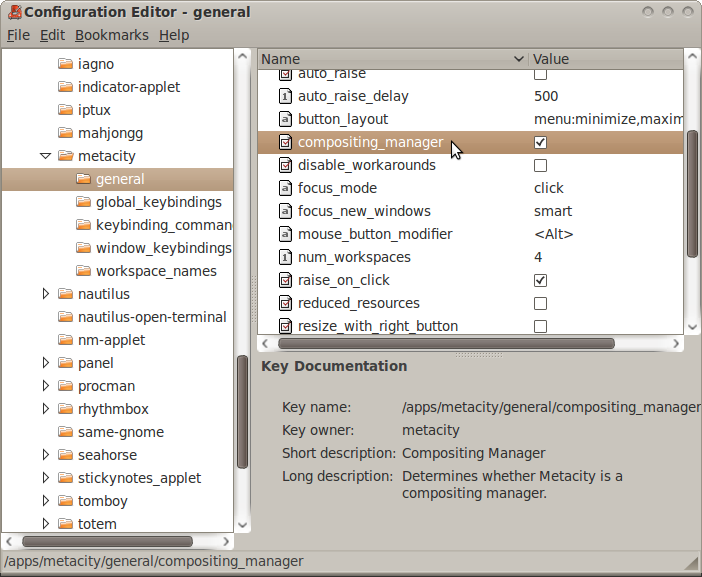Click the Value column header
This screenshot has width=702, height=577.
[606, 59]
